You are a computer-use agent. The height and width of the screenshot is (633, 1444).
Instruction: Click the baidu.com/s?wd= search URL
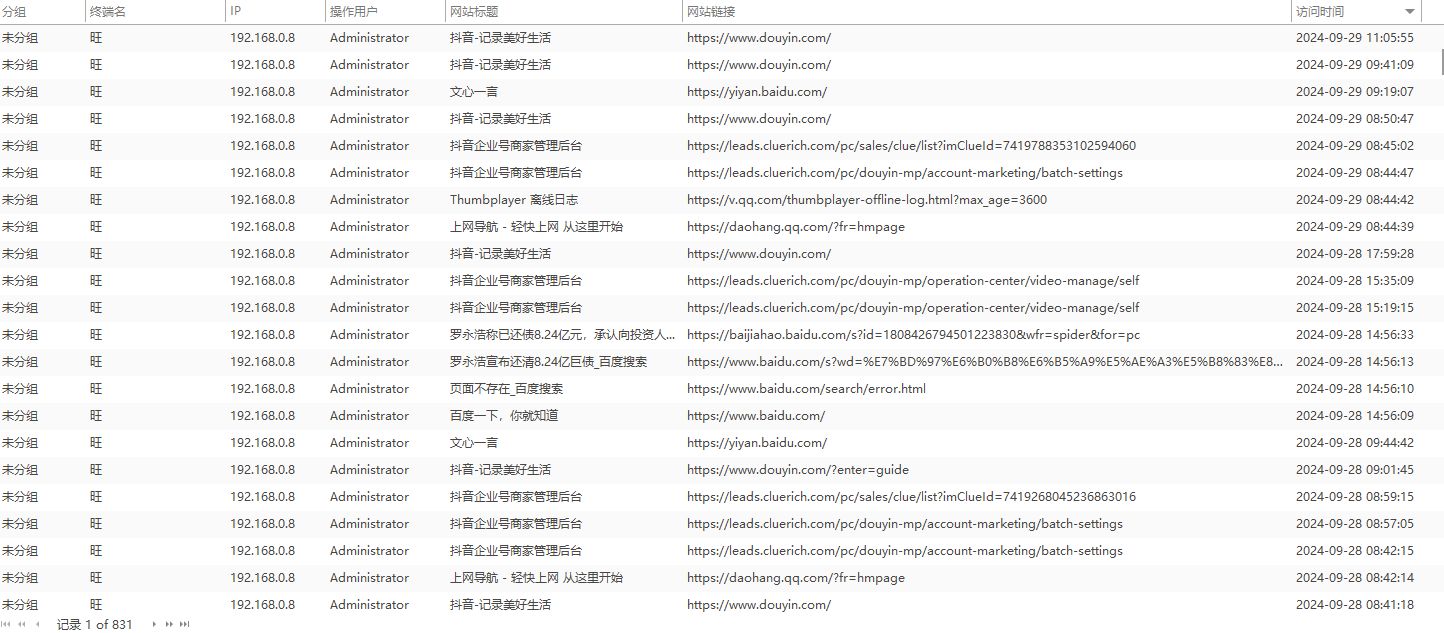985,362
